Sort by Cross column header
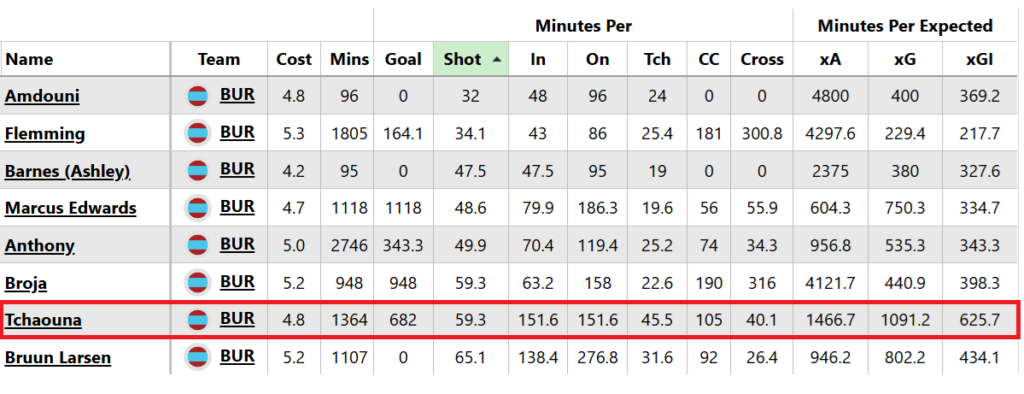Viewport: 1024px width, 394px height. pos(761,59)
